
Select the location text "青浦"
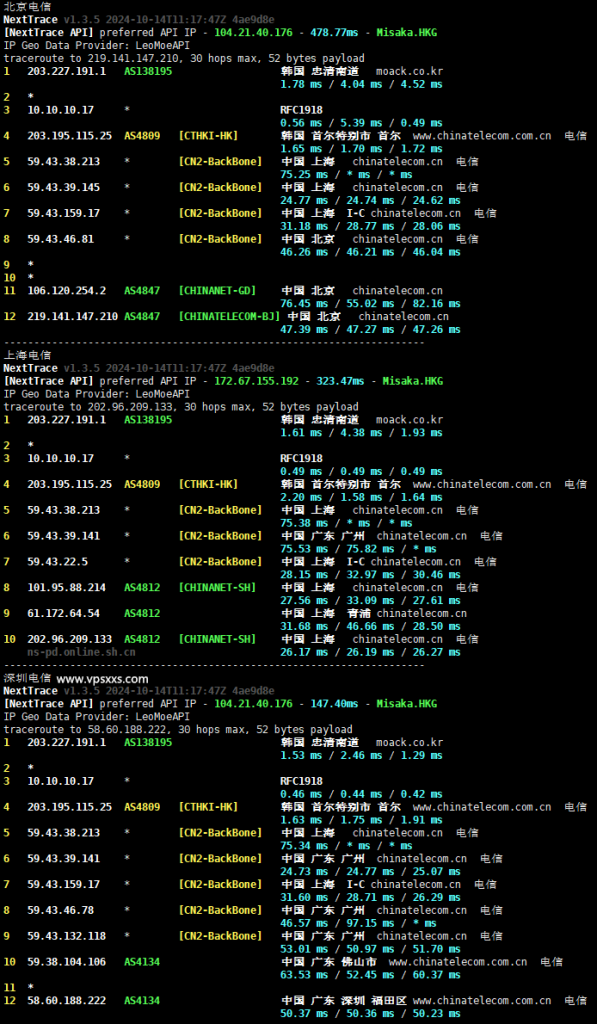coord(359,613)
